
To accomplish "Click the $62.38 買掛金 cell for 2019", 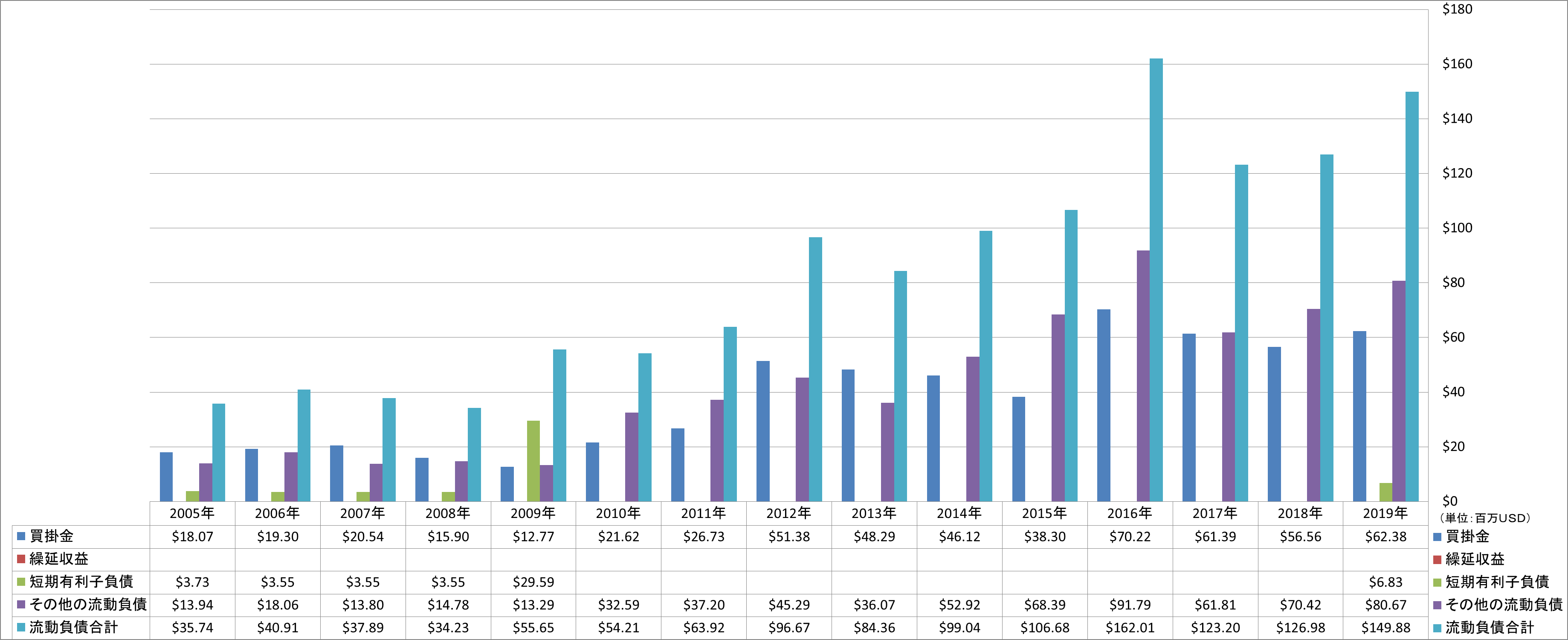I will coord(1385,537).
